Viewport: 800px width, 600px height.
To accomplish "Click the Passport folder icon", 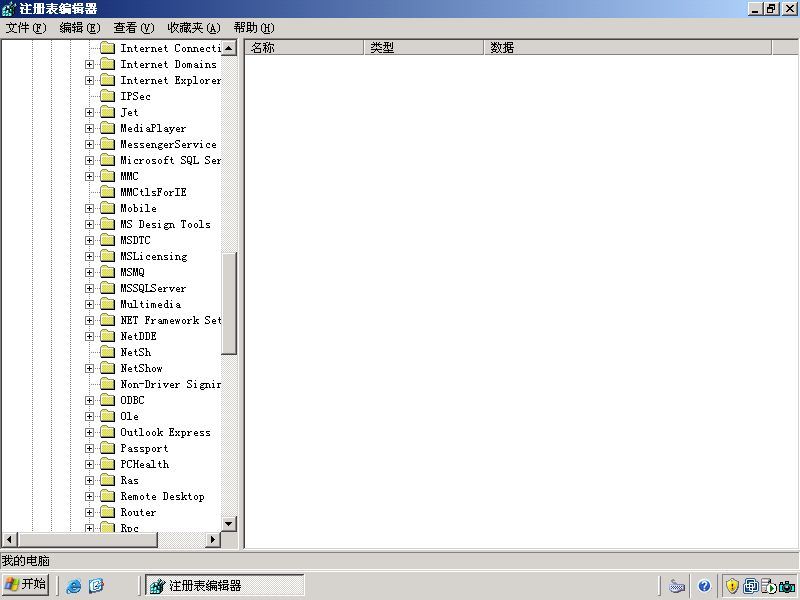I will click(107, 448).
